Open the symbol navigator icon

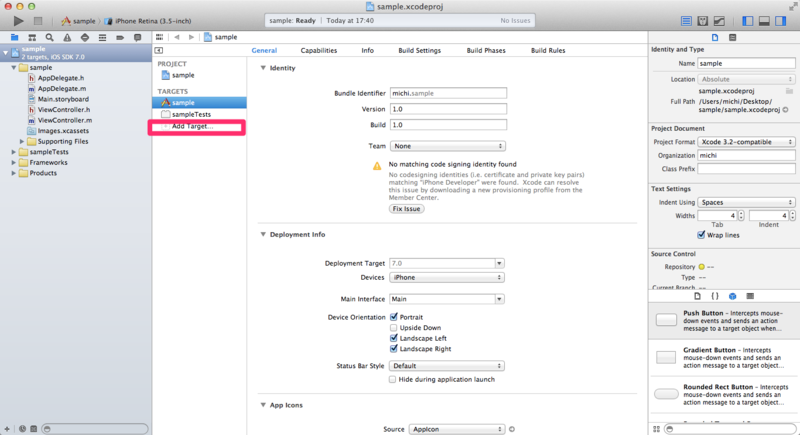click(x=32, y=37)
